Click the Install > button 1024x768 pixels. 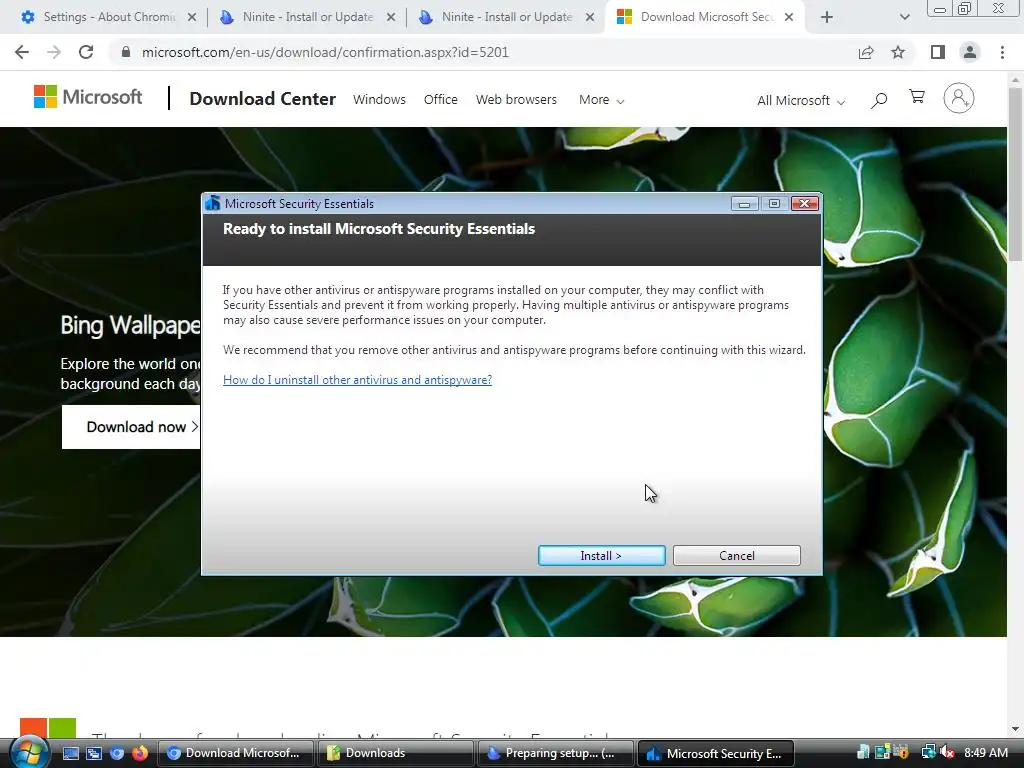601,556
